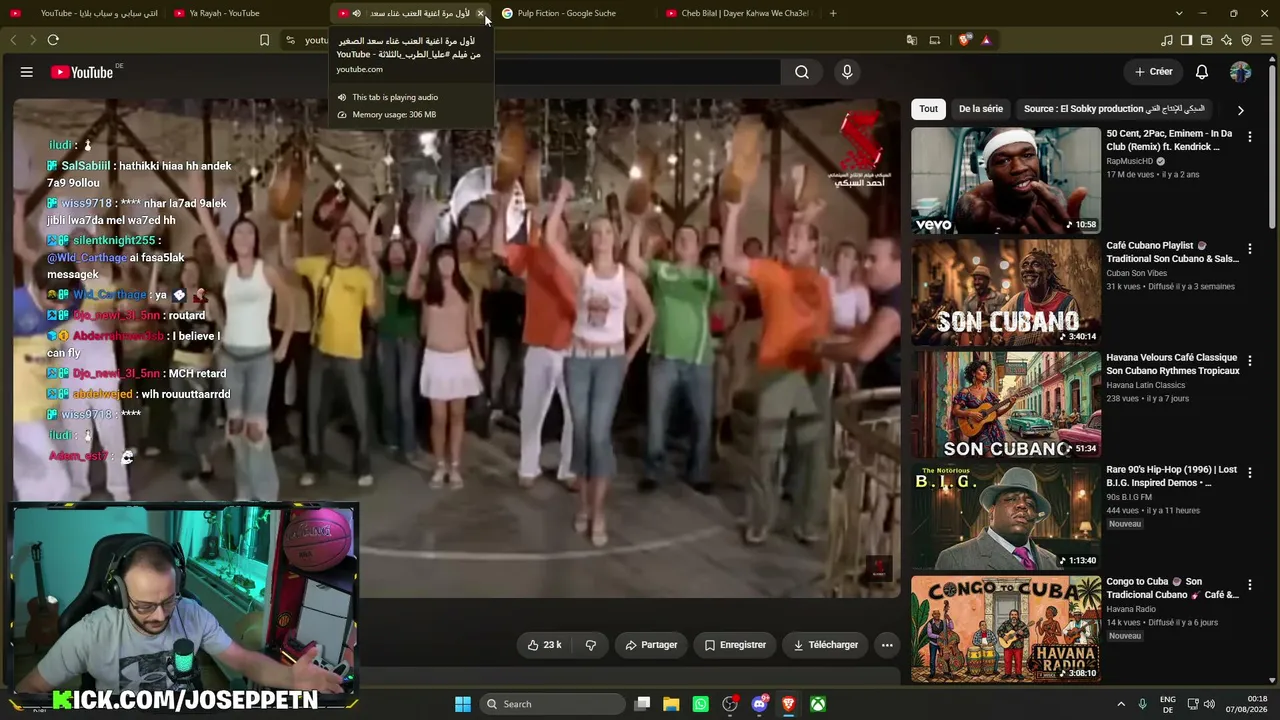
Task: Open Havana Velours Café Classique title
Action: pyautogui.click(x=1172, y=364)
